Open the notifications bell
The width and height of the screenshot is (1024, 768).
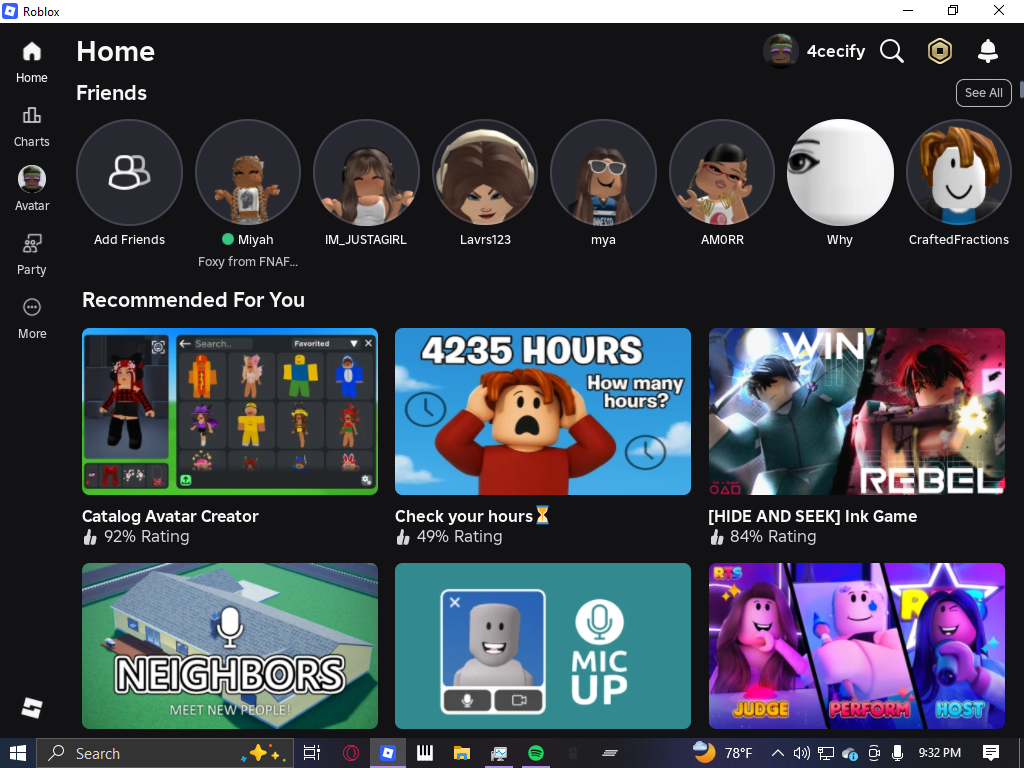pyautogui.click(x=987, y=51)
